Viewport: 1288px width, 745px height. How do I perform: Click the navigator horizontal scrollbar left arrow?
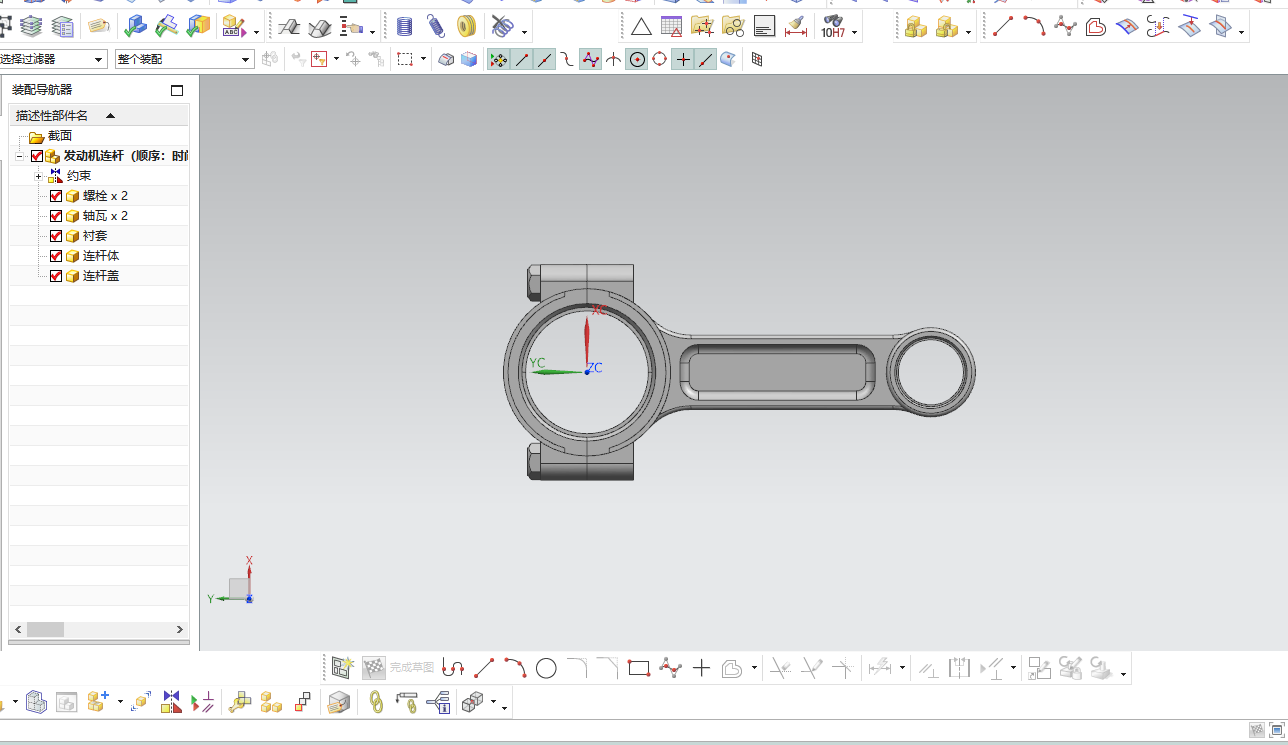tap(18, 630)
